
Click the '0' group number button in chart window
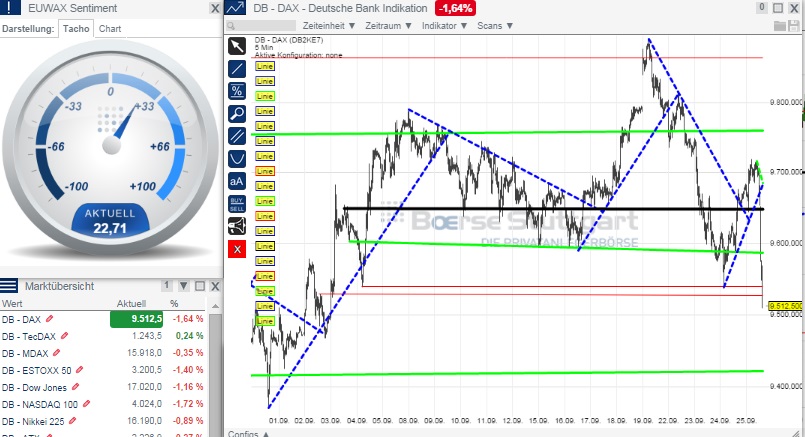pos(762,7)
